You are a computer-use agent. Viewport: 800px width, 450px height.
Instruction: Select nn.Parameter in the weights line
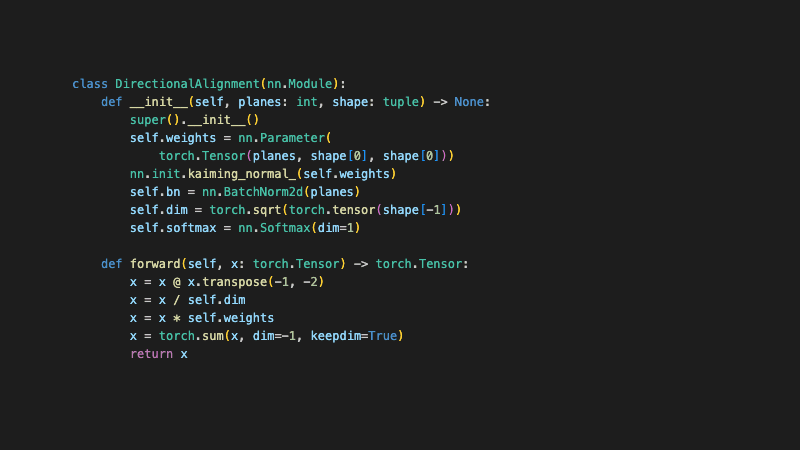[282, 138]
